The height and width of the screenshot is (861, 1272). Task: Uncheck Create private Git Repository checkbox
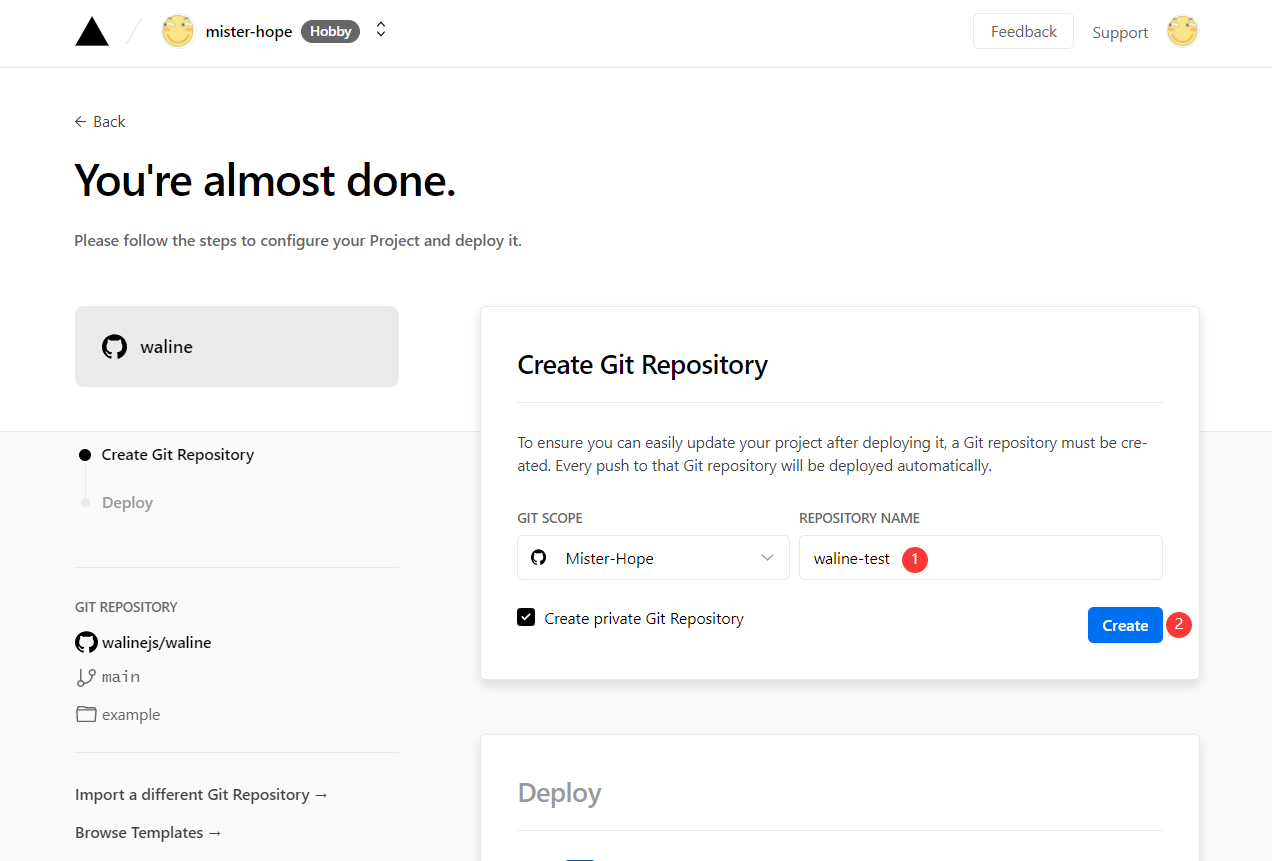coord(526,618)
